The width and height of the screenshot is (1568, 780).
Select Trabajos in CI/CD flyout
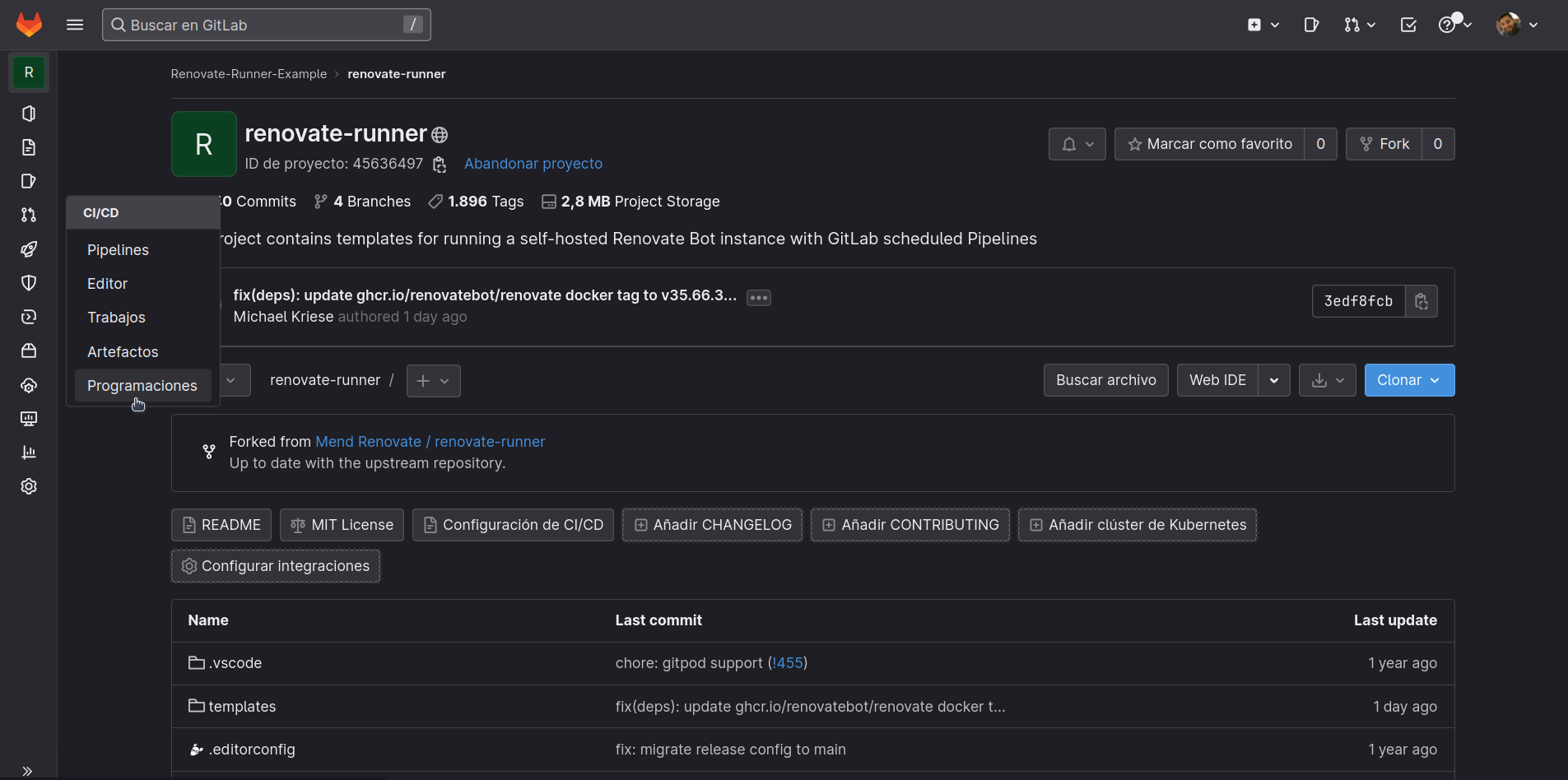click(x=142, y=317)
